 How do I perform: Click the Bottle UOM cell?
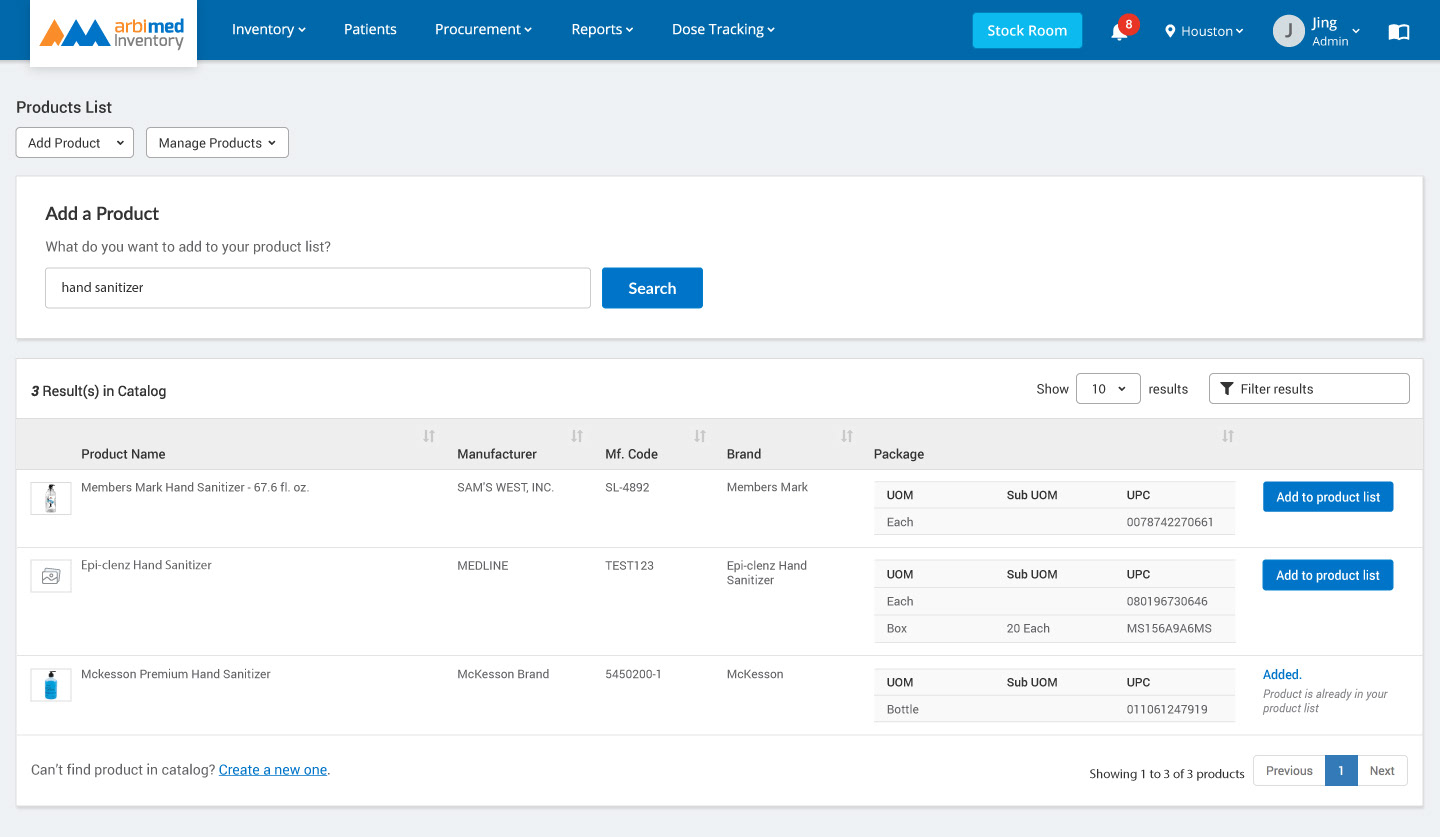pyautogui.click(x=903, y=710)
